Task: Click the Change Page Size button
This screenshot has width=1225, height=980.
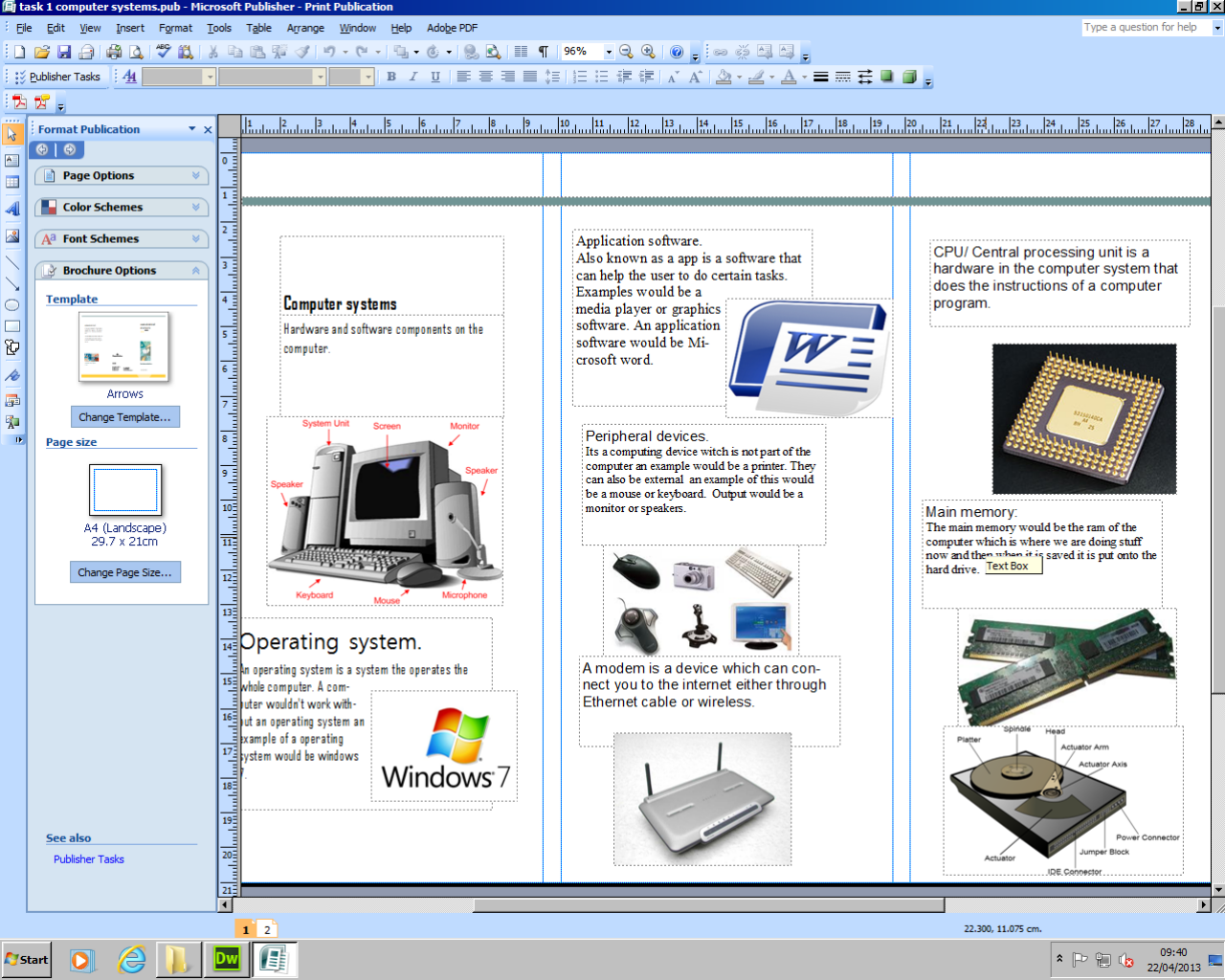Action: point(125,572)
